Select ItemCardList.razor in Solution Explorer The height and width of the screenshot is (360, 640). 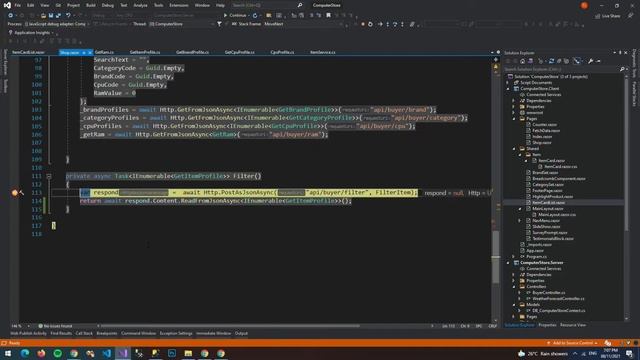click(548, 202)
